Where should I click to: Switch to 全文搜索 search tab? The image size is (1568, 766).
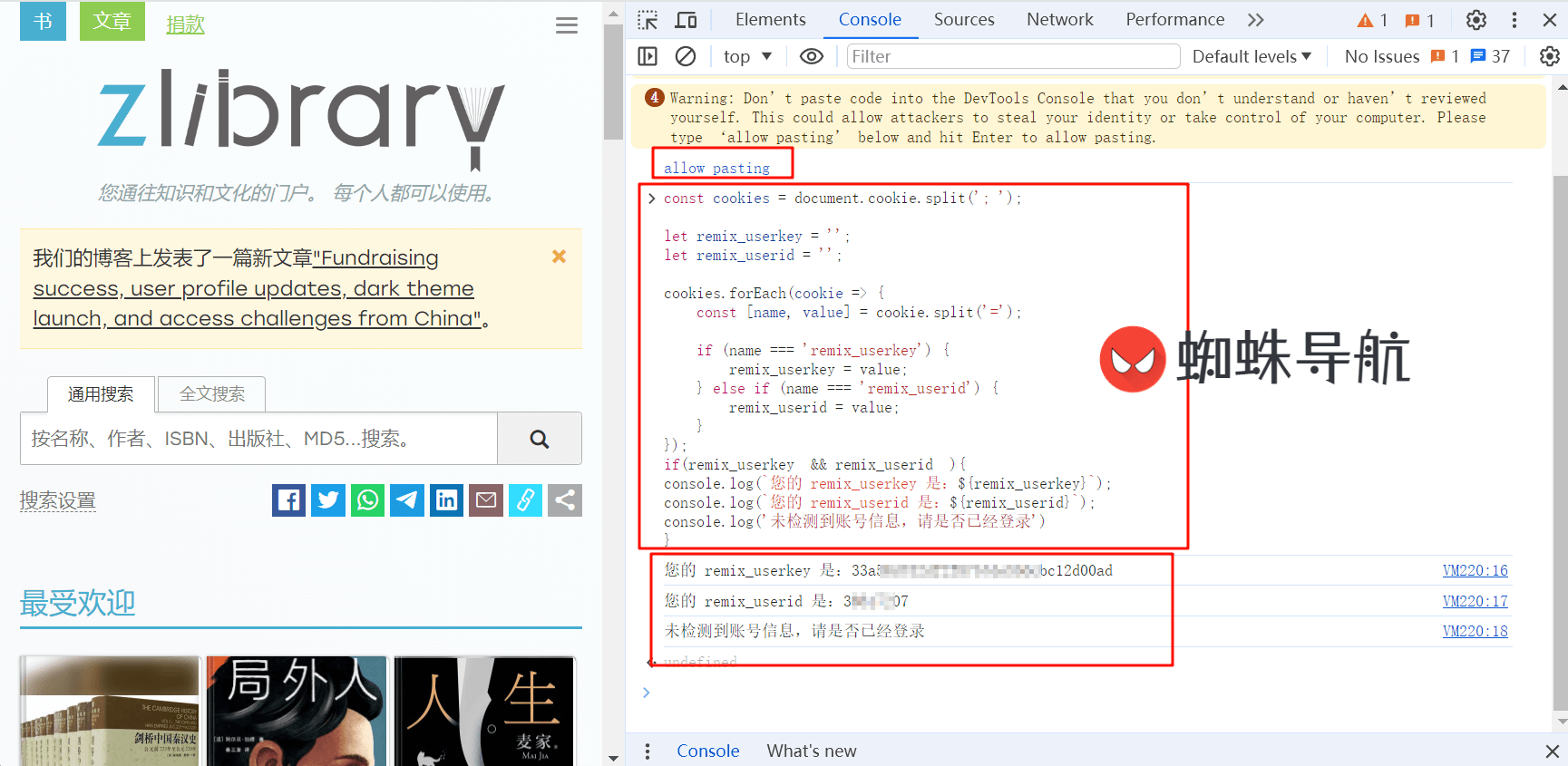pos(212,394)
